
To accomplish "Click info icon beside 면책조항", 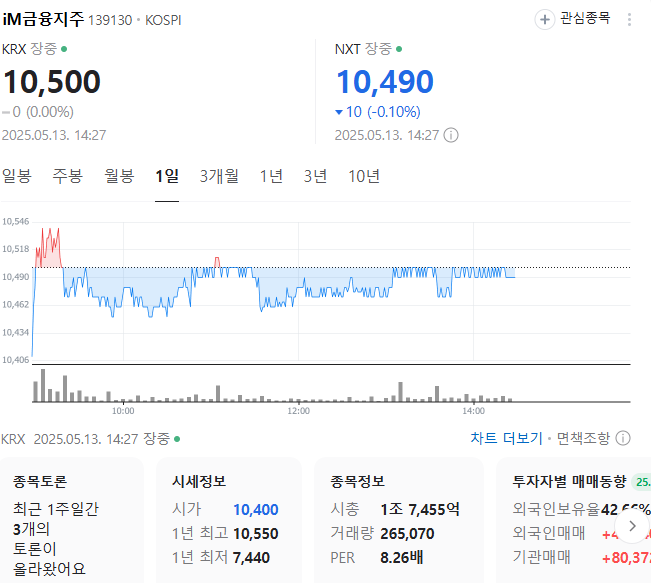I will point(623,438).
